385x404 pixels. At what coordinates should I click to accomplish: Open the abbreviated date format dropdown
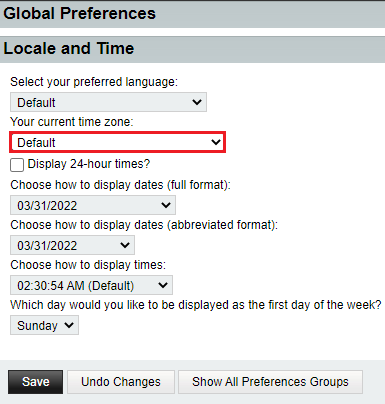click(x=72, y=245)
